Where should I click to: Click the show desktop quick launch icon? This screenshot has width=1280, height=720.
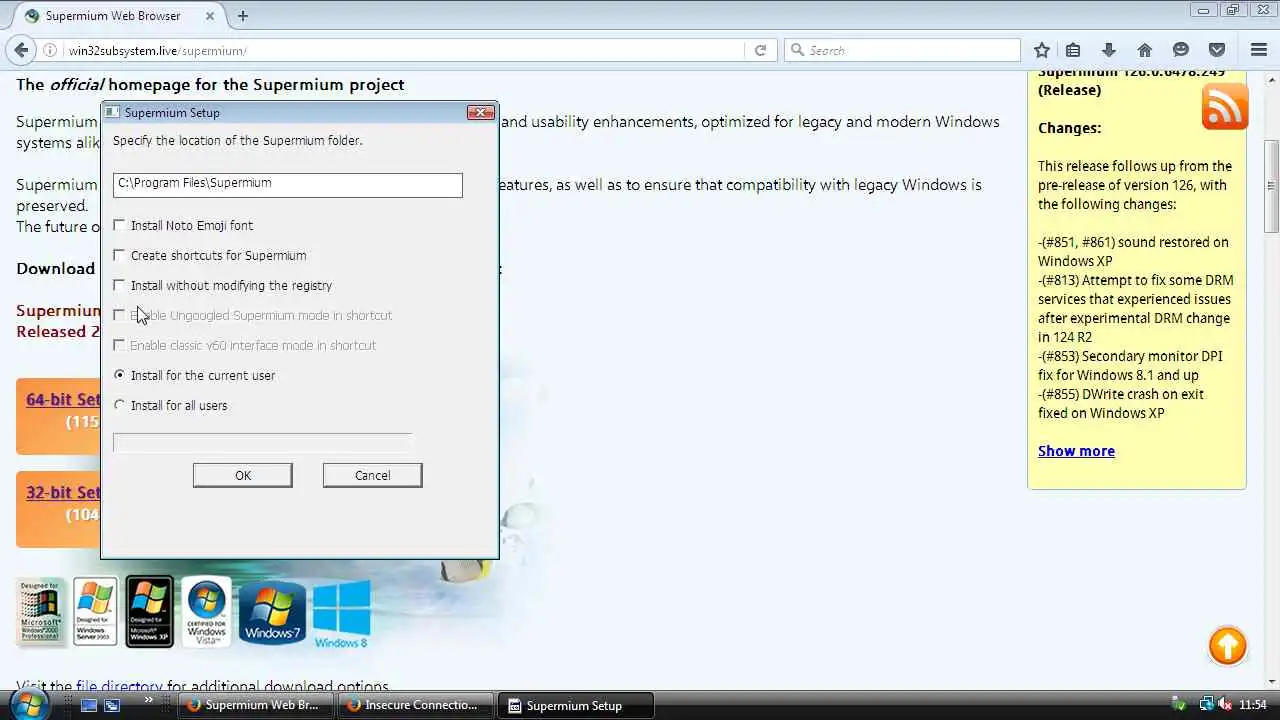(x=89, y=705)
